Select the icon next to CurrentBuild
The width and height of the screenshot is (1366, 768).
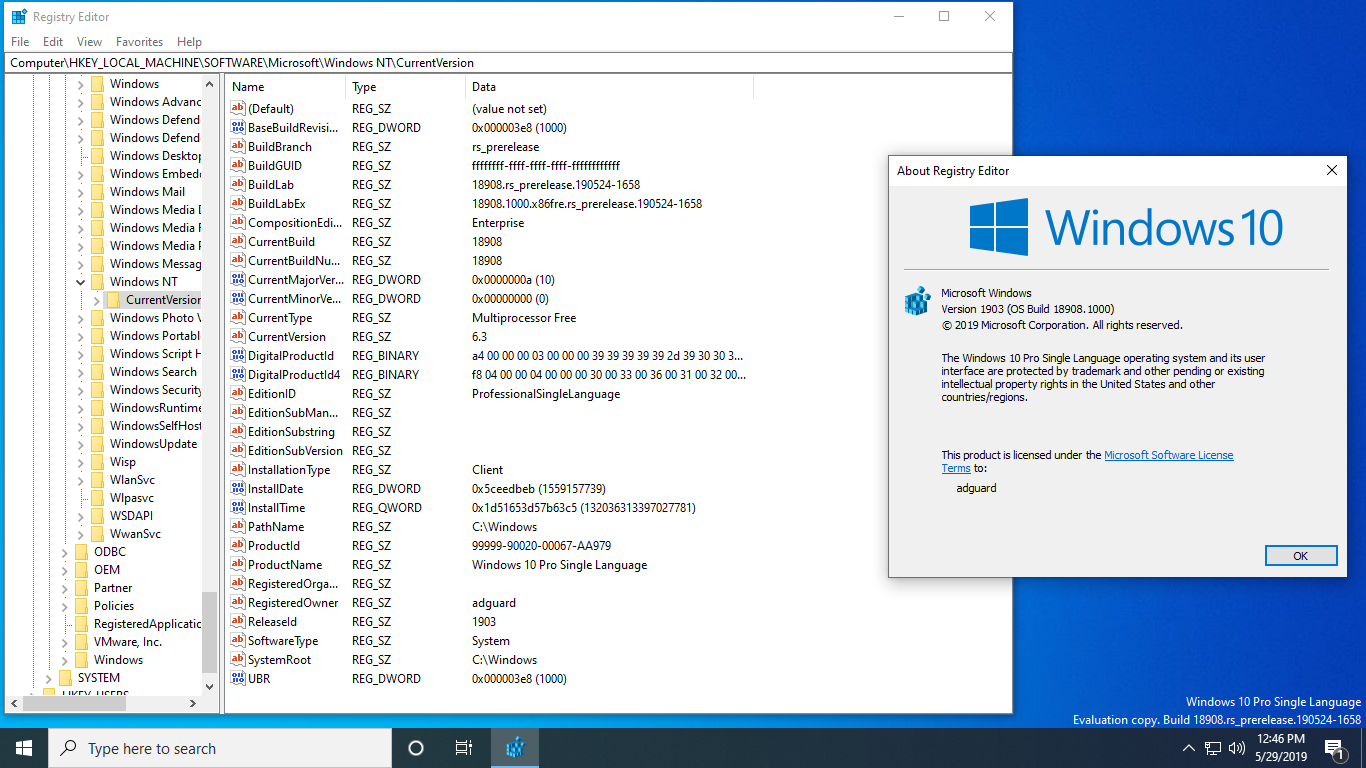click(238, 241)
